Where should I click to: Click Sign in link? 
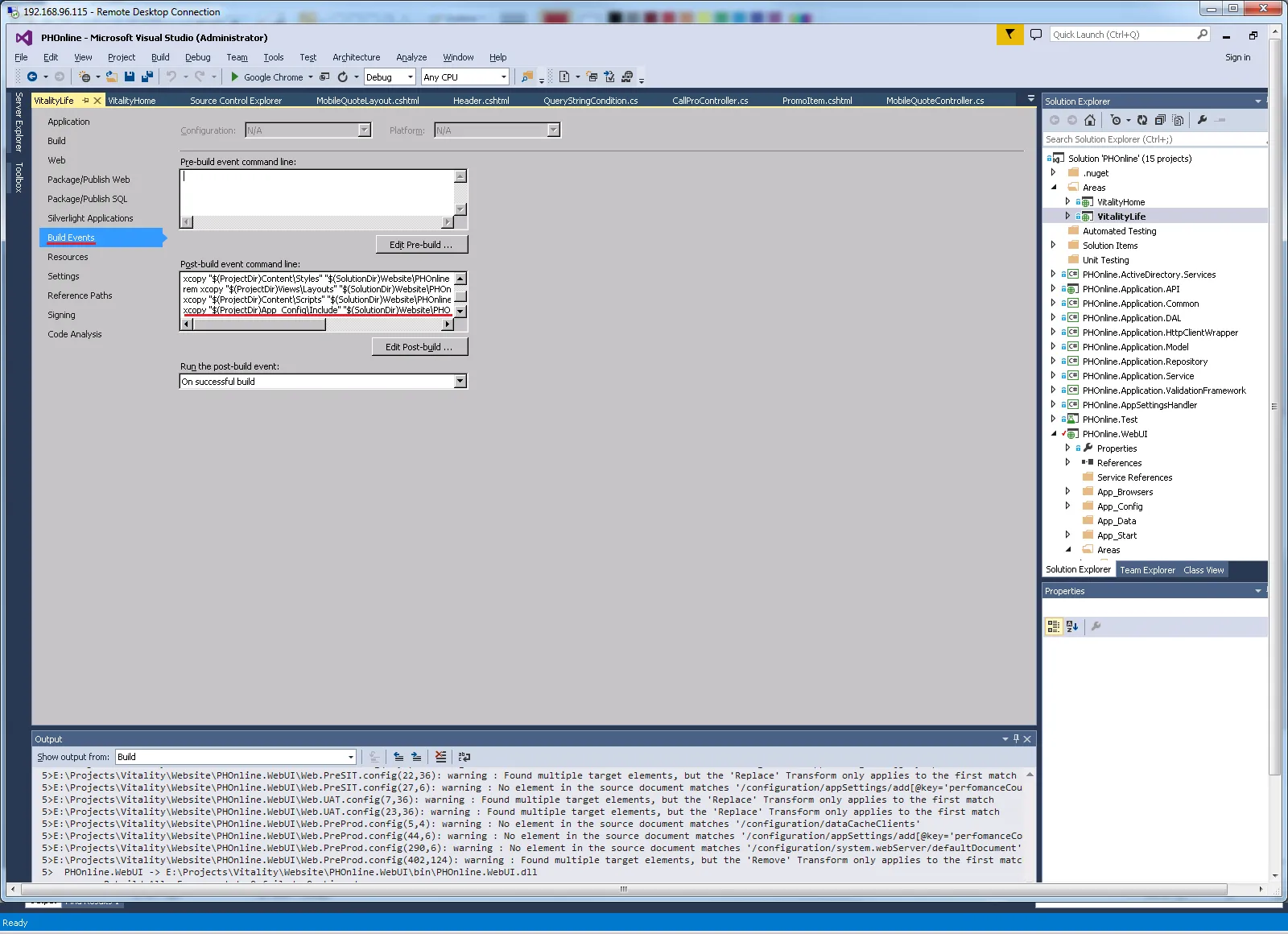point(1237,57)
